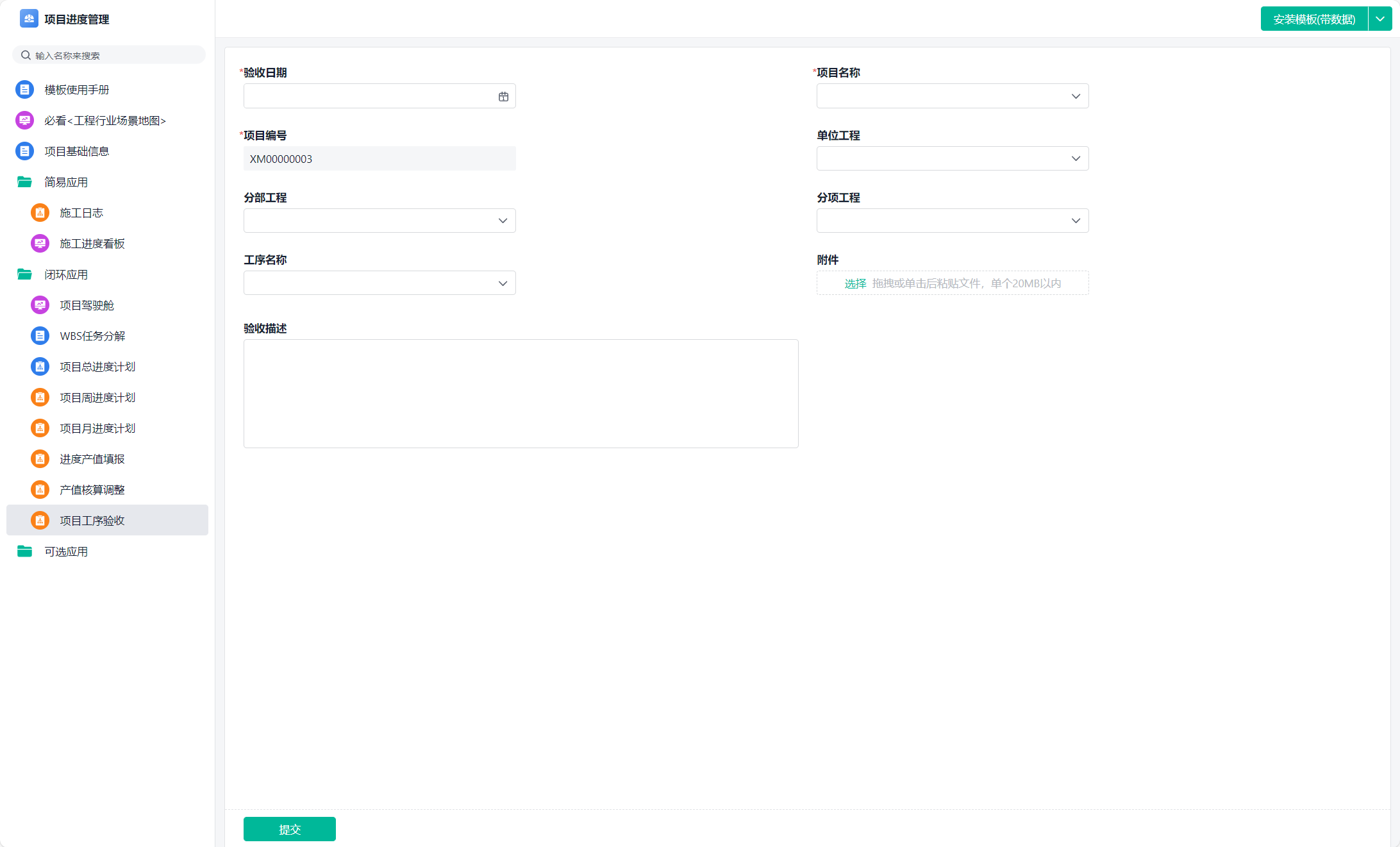
Task: Click the 施工日志 orange form icon
Action: coord(40,213)
